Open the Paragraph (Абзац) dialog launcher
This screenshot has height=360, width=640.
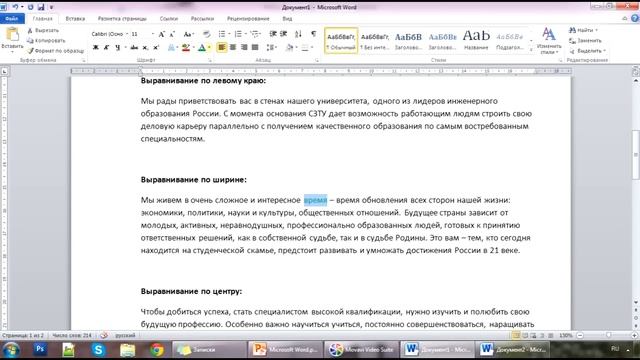pyautogui.click(x=317, y=60)
